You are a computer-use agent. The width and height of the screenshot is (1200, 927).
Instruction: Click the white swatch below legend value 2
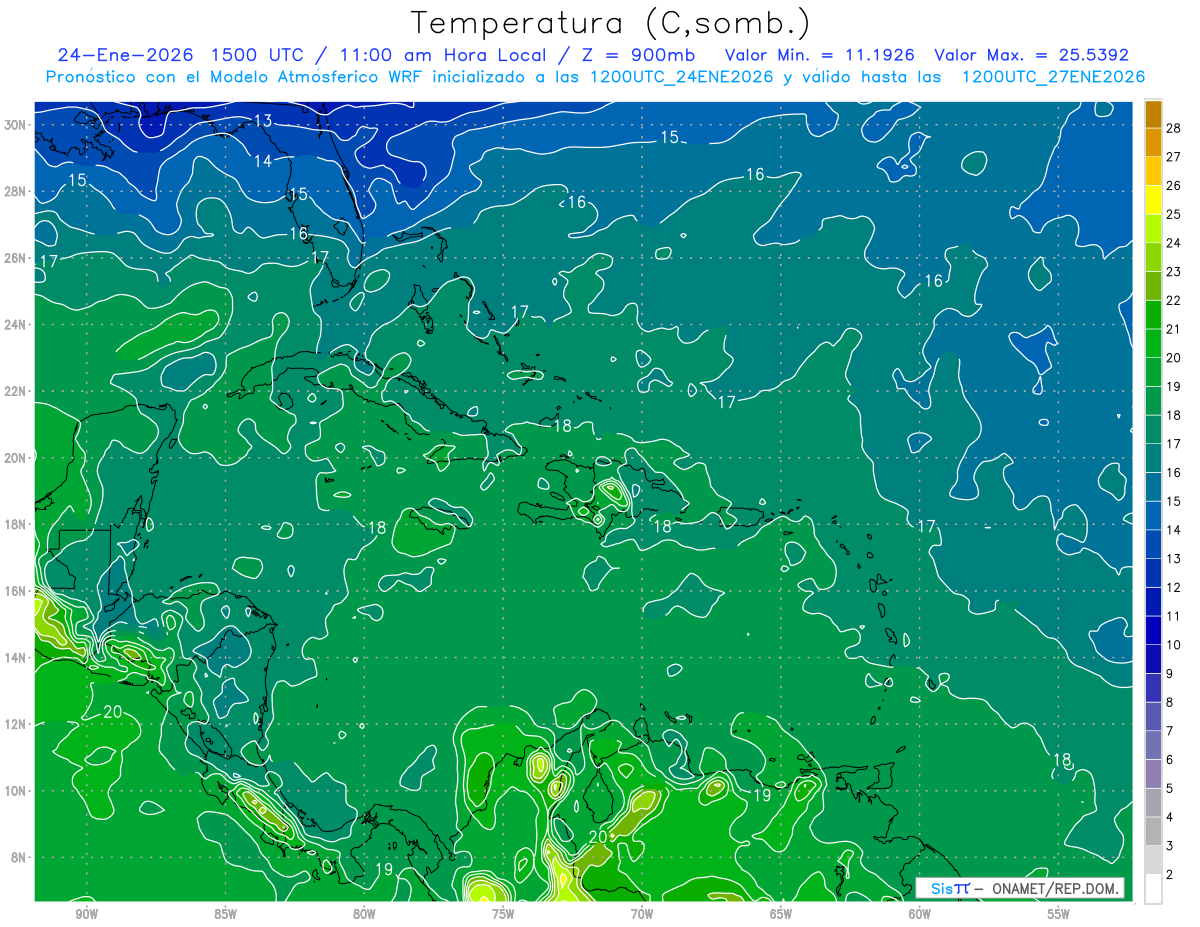tap(1153, 888)
